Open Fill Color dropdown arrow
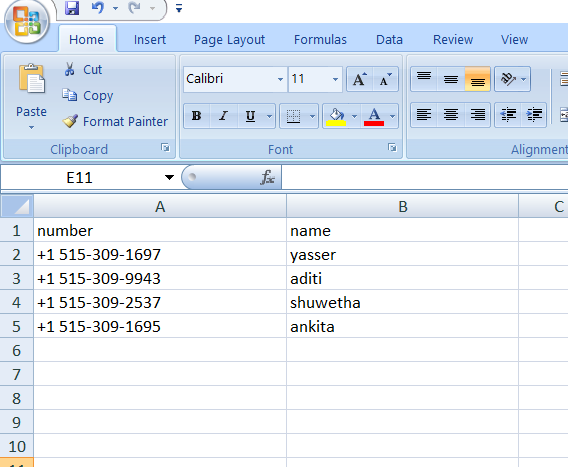 355,116
